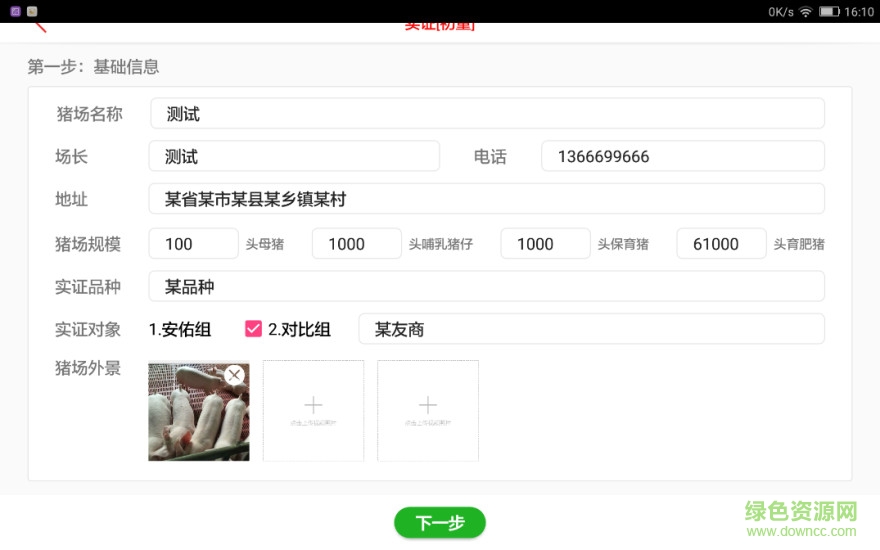880x550 pixels.
Task: Tap the 16:10 clock in status bar
Action: (859, 12)
